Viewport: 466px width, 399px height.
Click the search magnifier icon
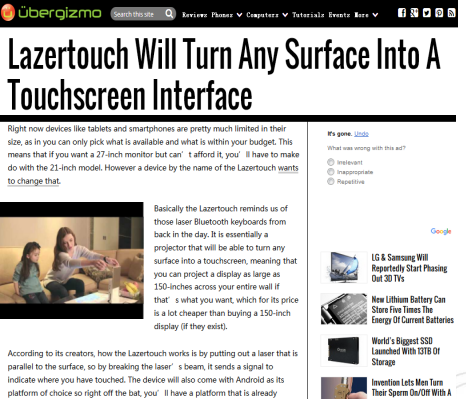[x=169, y=14]
